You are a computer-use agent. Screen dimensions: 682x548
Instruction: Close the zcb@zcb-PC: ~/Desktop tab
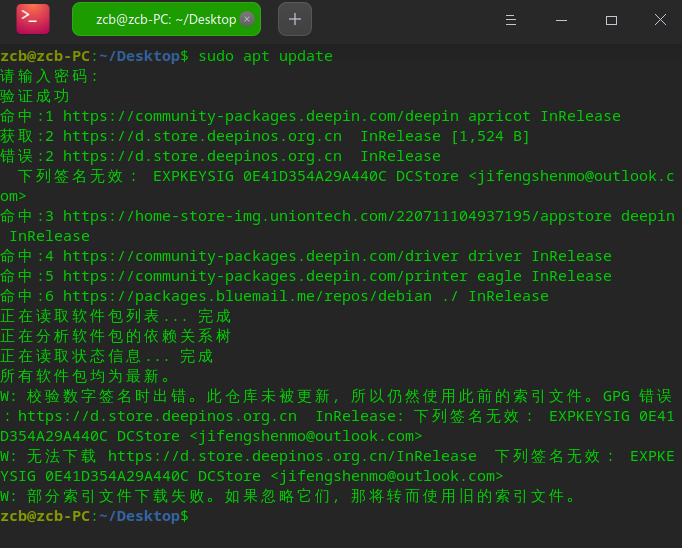(247, 19)
